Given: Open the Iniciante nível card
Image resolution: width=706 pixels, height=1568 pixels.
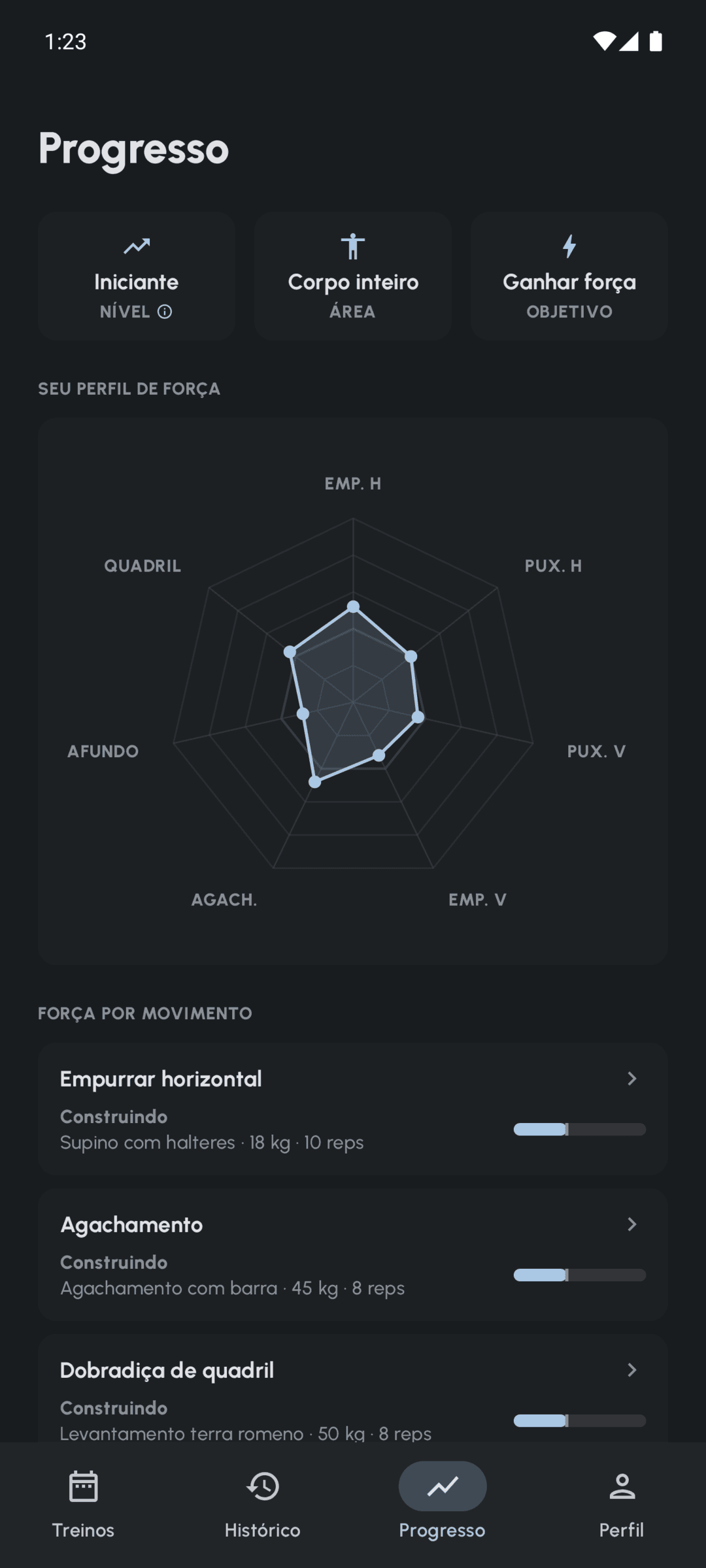Looking at the screenshot, I should tap(137, 276).
